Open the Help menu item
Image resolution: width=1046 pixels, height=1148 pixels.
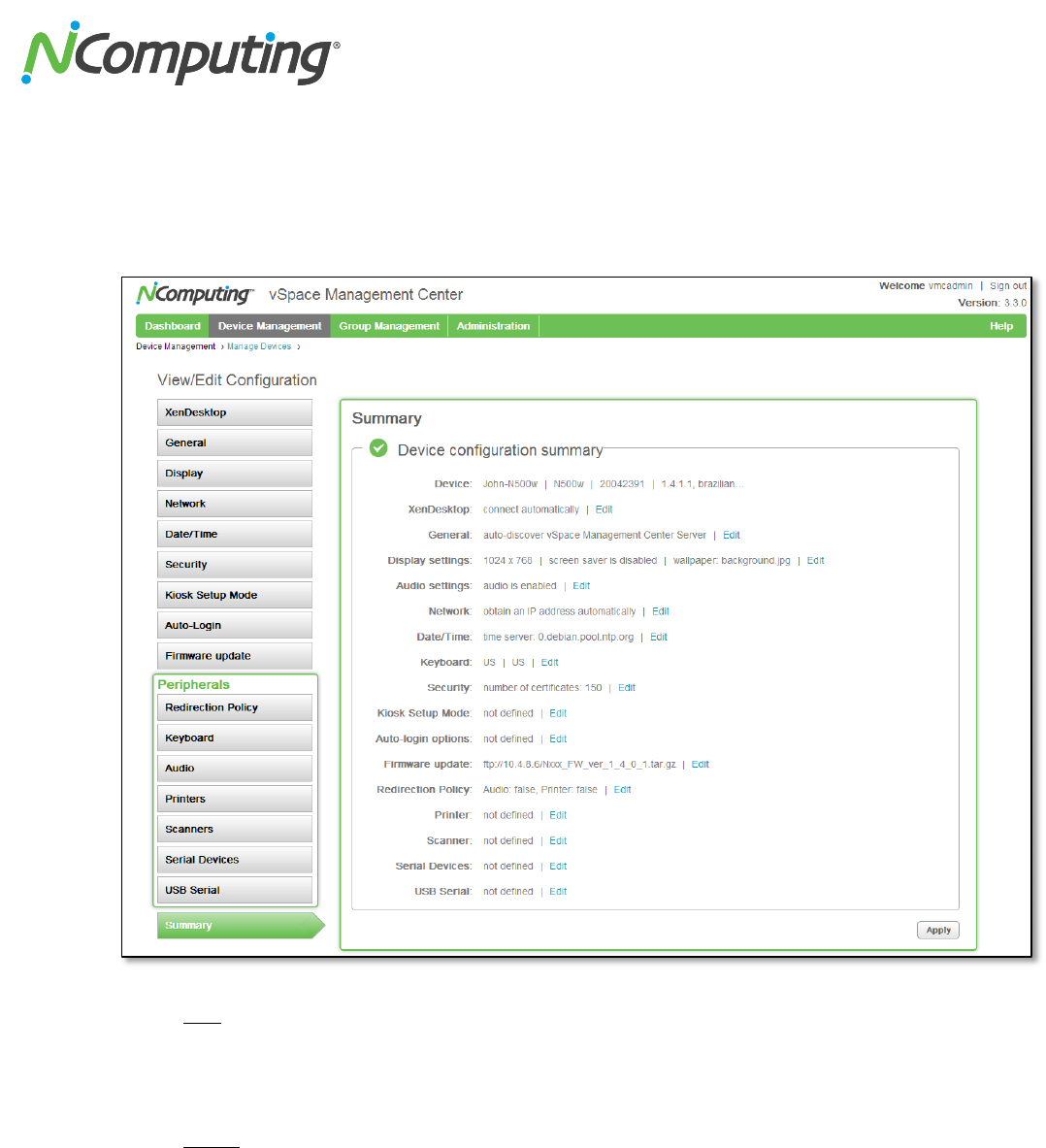(1001, 326)
